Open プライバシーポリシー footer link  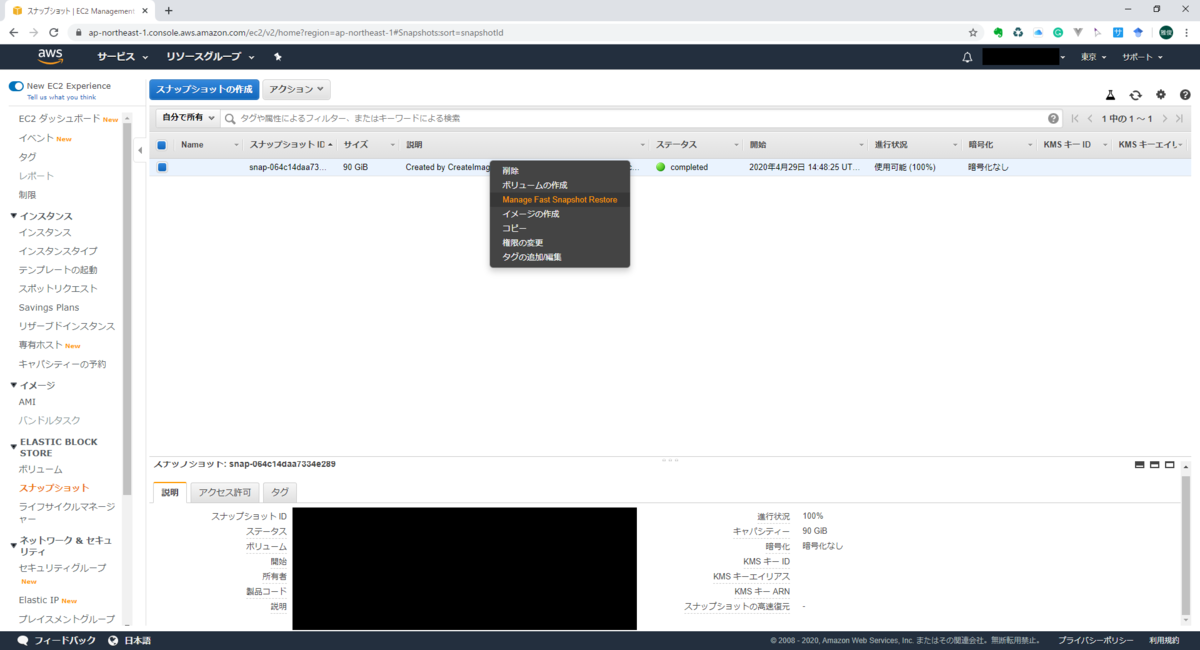1096,641
